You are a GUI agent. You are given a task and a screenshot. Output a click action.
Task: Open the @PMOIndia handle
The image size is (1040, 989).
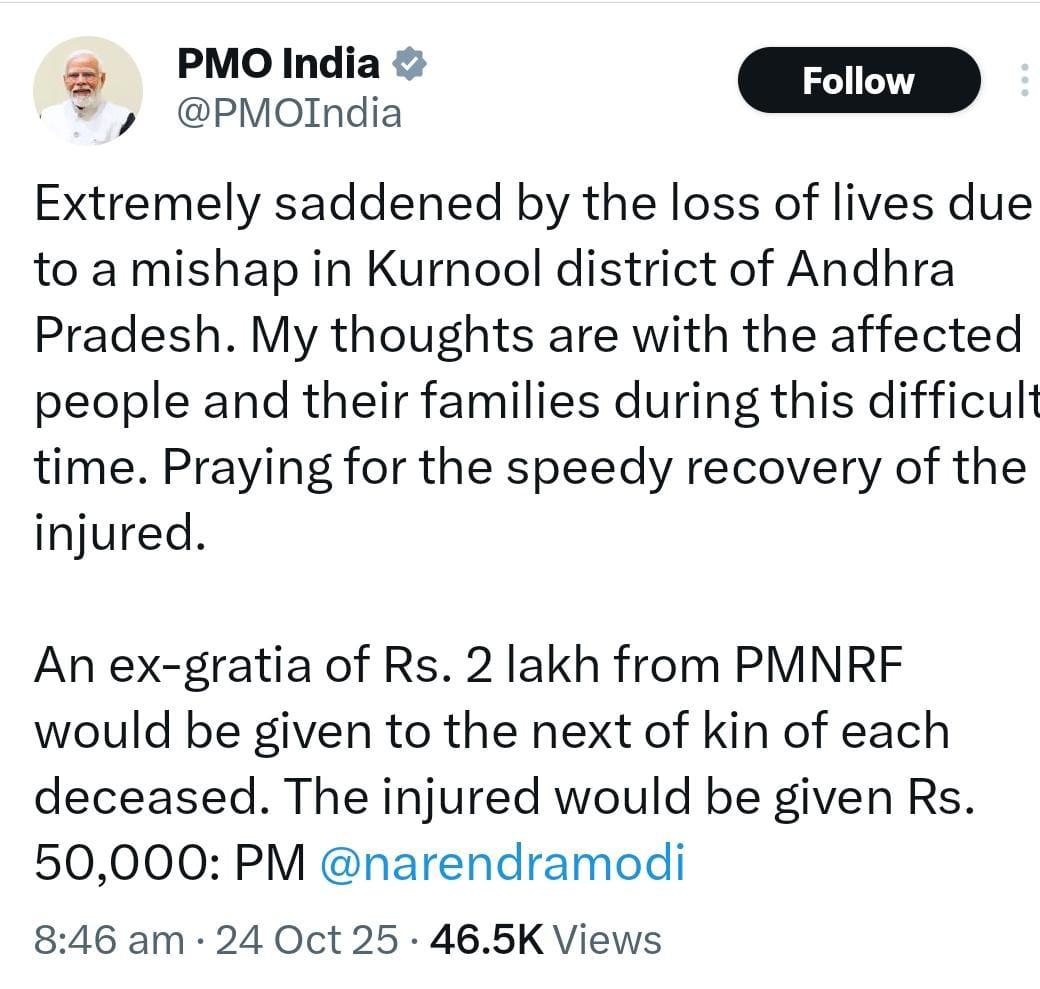click(x=289, y=113)
